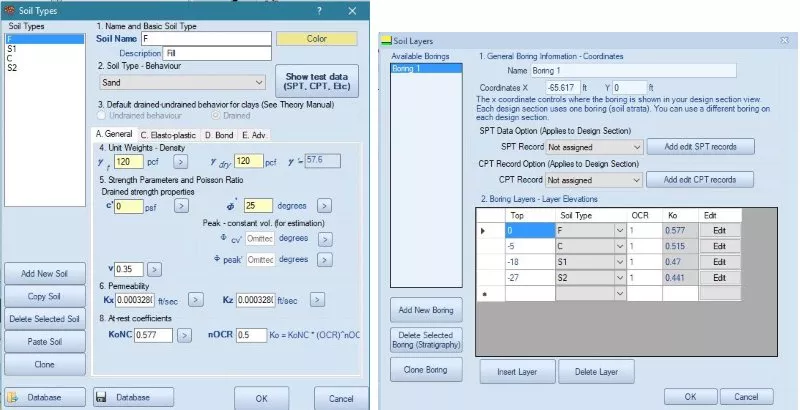
Task: Open soil type dropdown in the new empty row
Action: coord(620,294)
